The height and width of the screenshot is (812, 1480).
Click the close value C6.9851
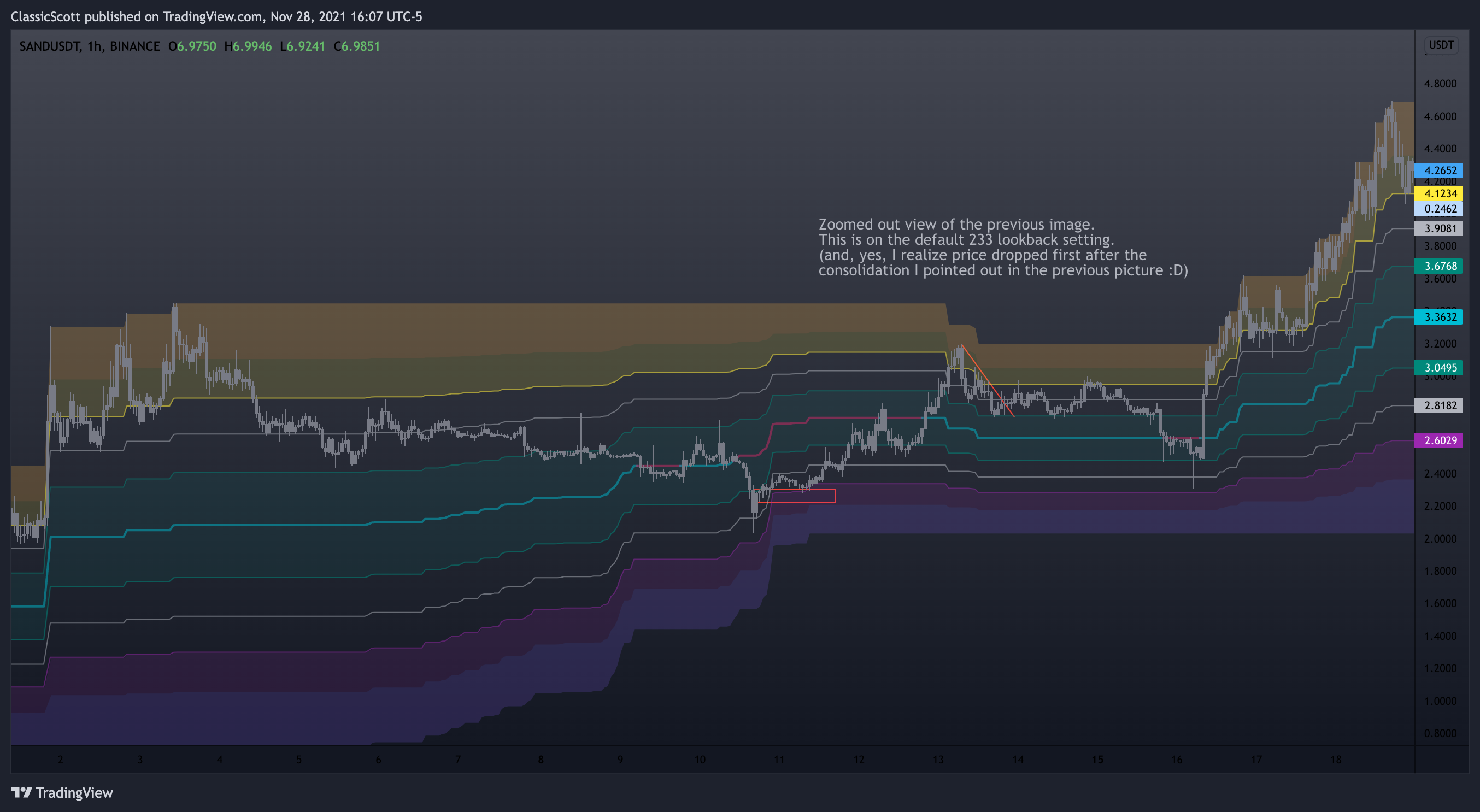pos(357,46)
